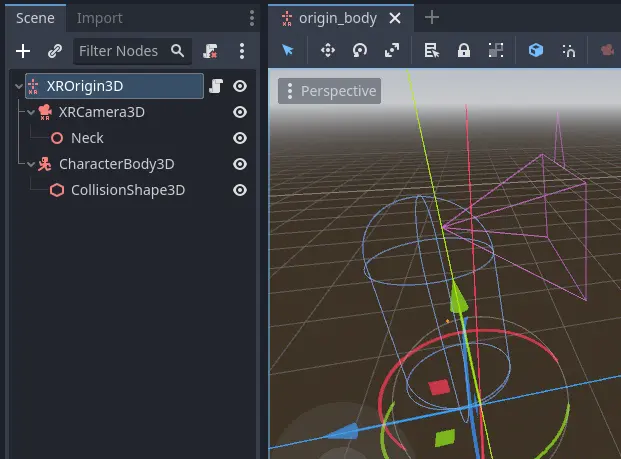Add a new scene tab with plus
Screen dimensions: 621x459
[432, 17]
